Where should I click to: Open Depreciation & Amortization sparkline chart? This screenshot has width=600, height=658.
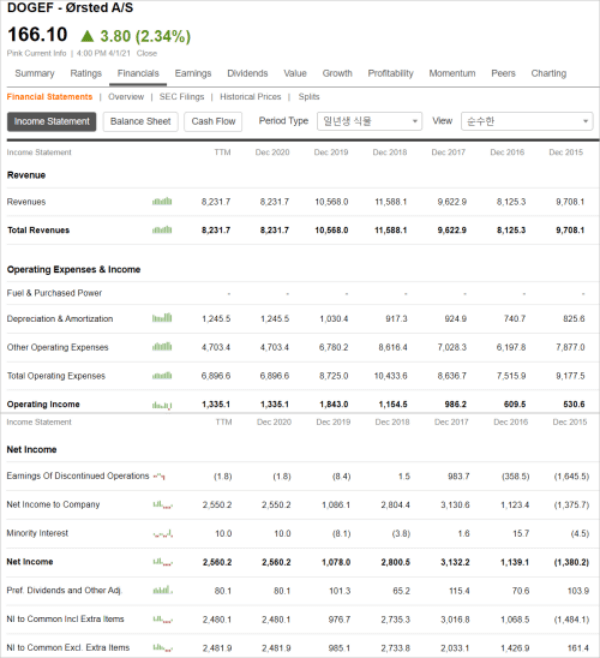click(x=162, y=318)
